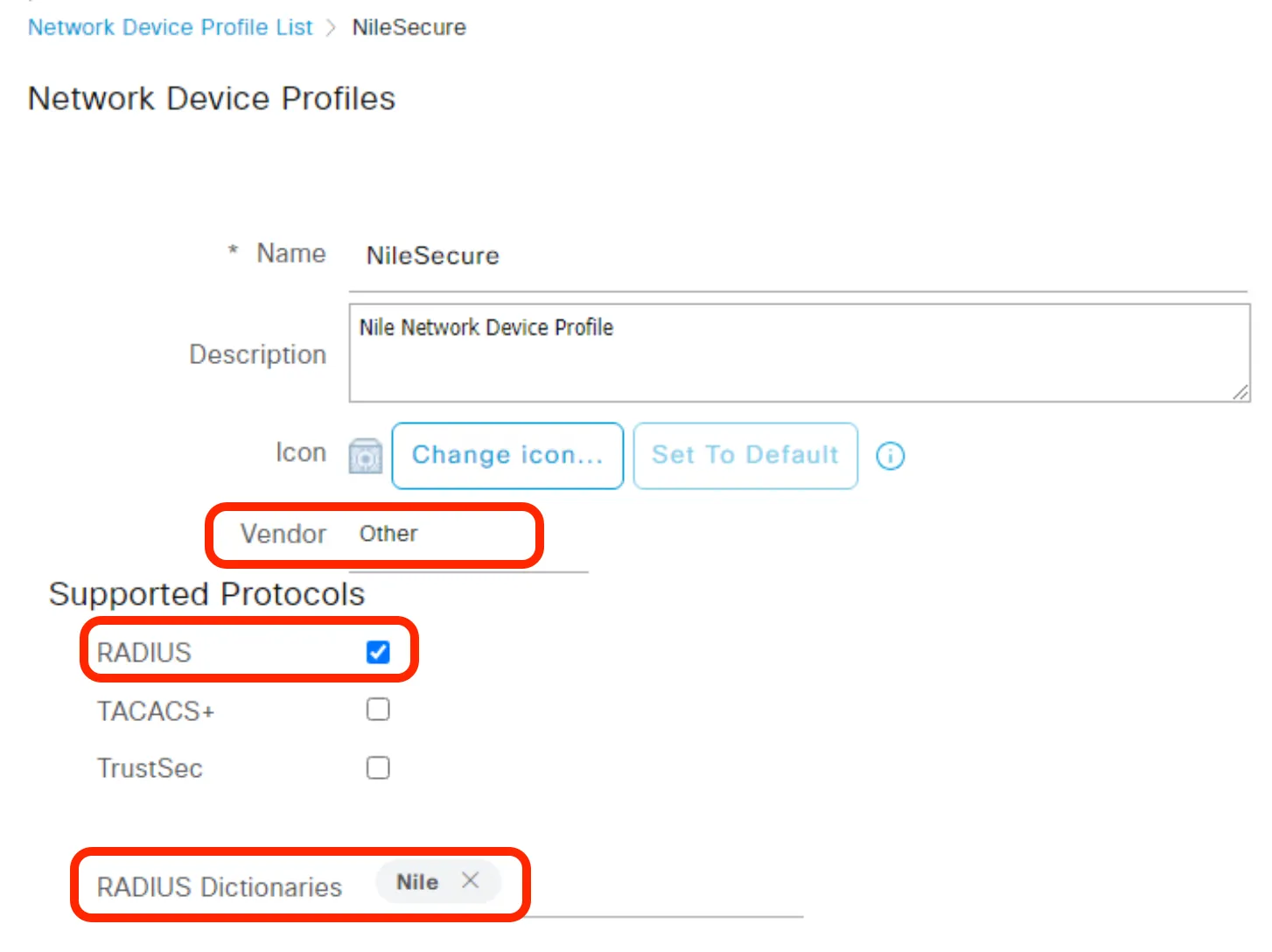This screenshot has width=1272, height=952.
Task: Click the NileSecure breadcrumb text
Action: pyautogui.click(x=409, y=27)
